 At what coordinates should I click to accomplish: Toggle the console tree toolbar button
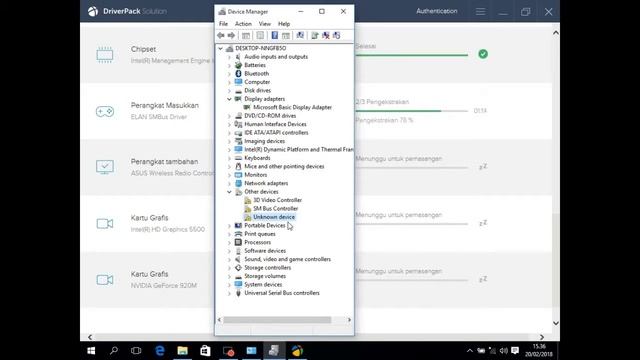pyautogui.click(x=246, y=36)
